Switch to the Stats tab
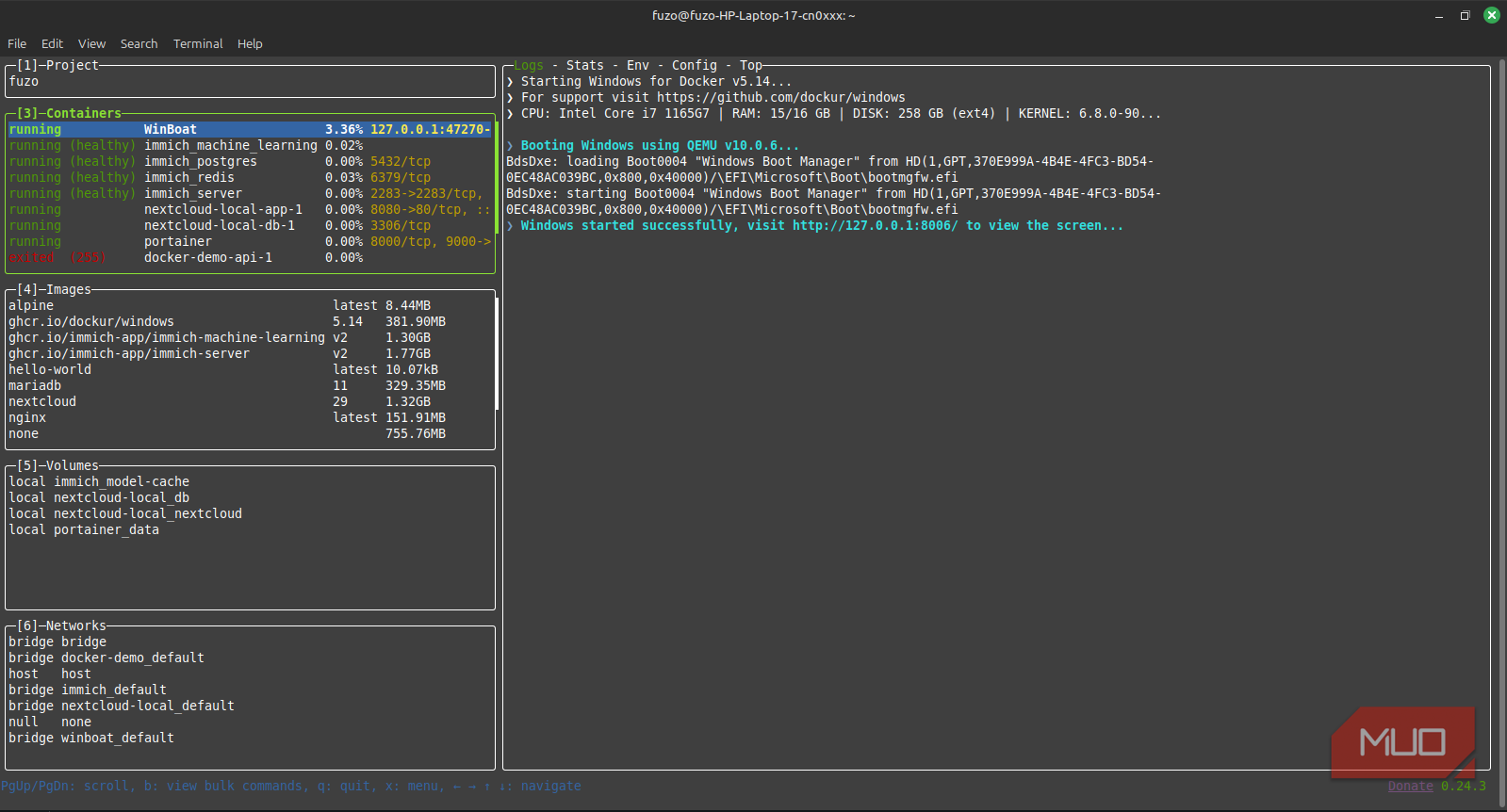This screenshot has width=1507, height=812. (584, 66)
